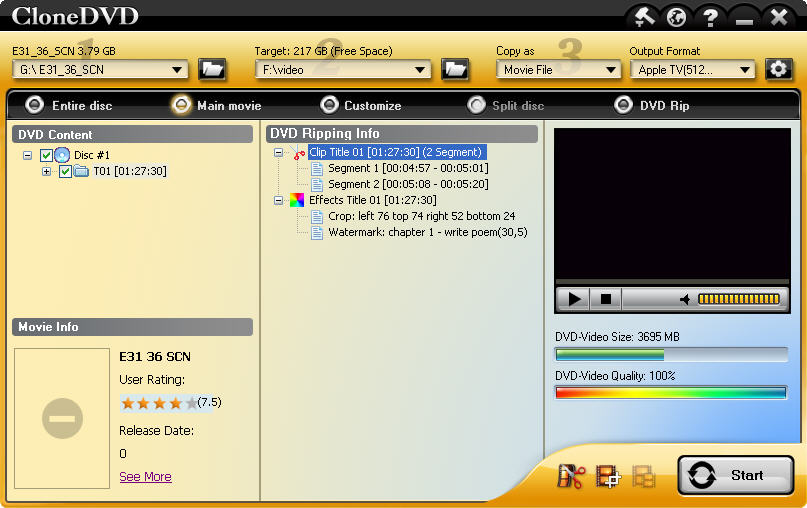Select Disc #1 label in tree
Image resolution: width=807 pixels, height=508 pixels.
92,155
